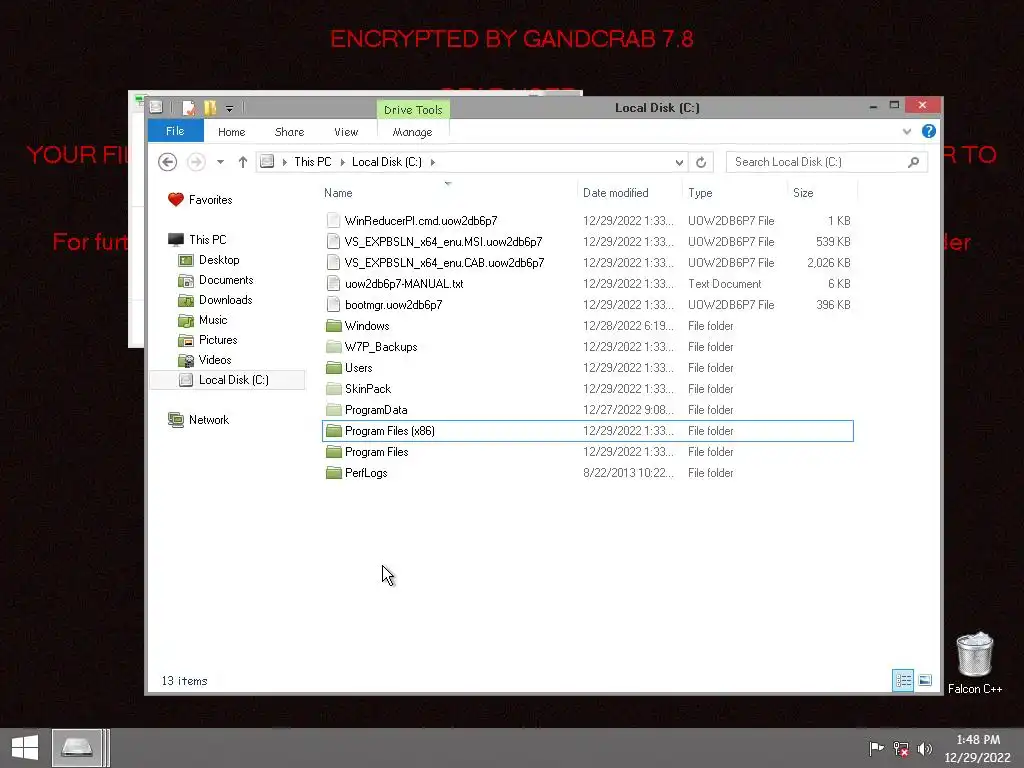This screenshot has height=768, width=1024.
Task: Expand the ribbon with the chevron
Action: click(x=906, y=131)
